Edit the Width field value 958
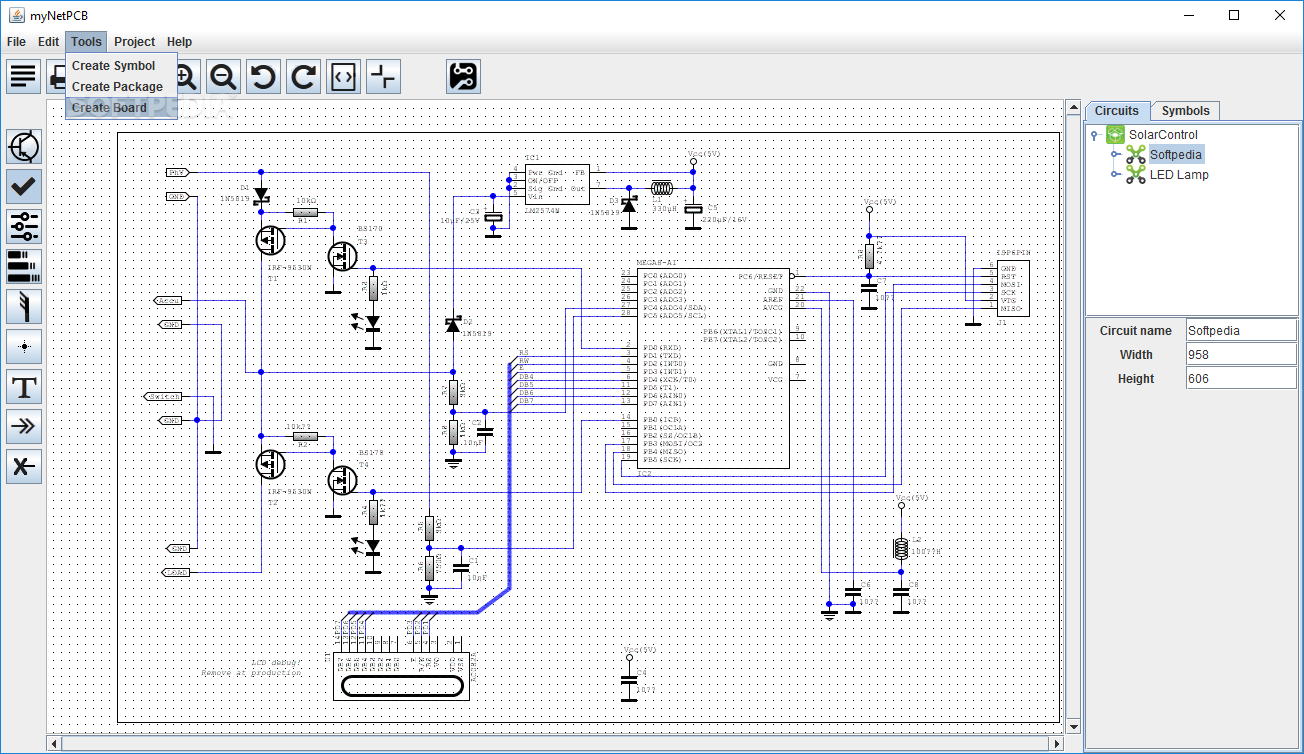This screenshot has width=1304, height=754. pos(1240,354)
